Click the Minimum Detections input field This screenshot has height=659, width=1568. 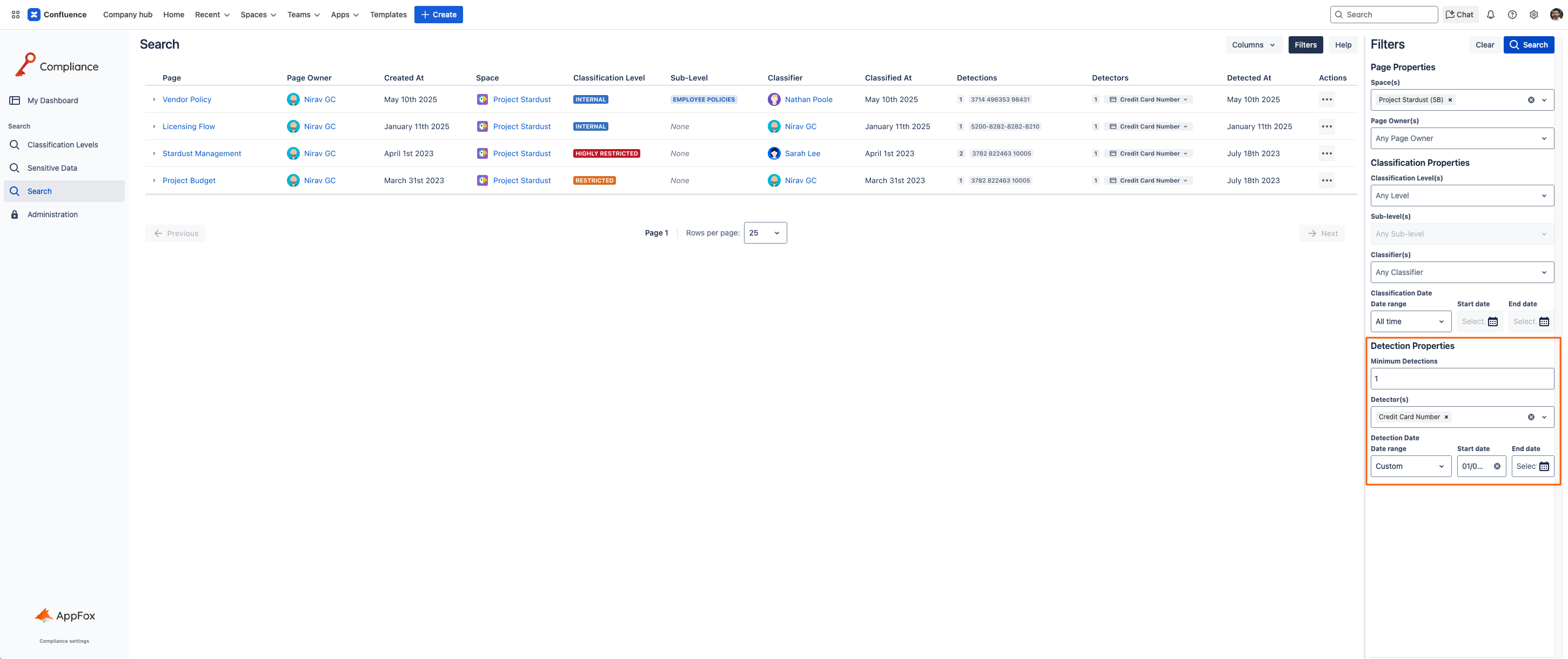click(x=1462, y=378)
